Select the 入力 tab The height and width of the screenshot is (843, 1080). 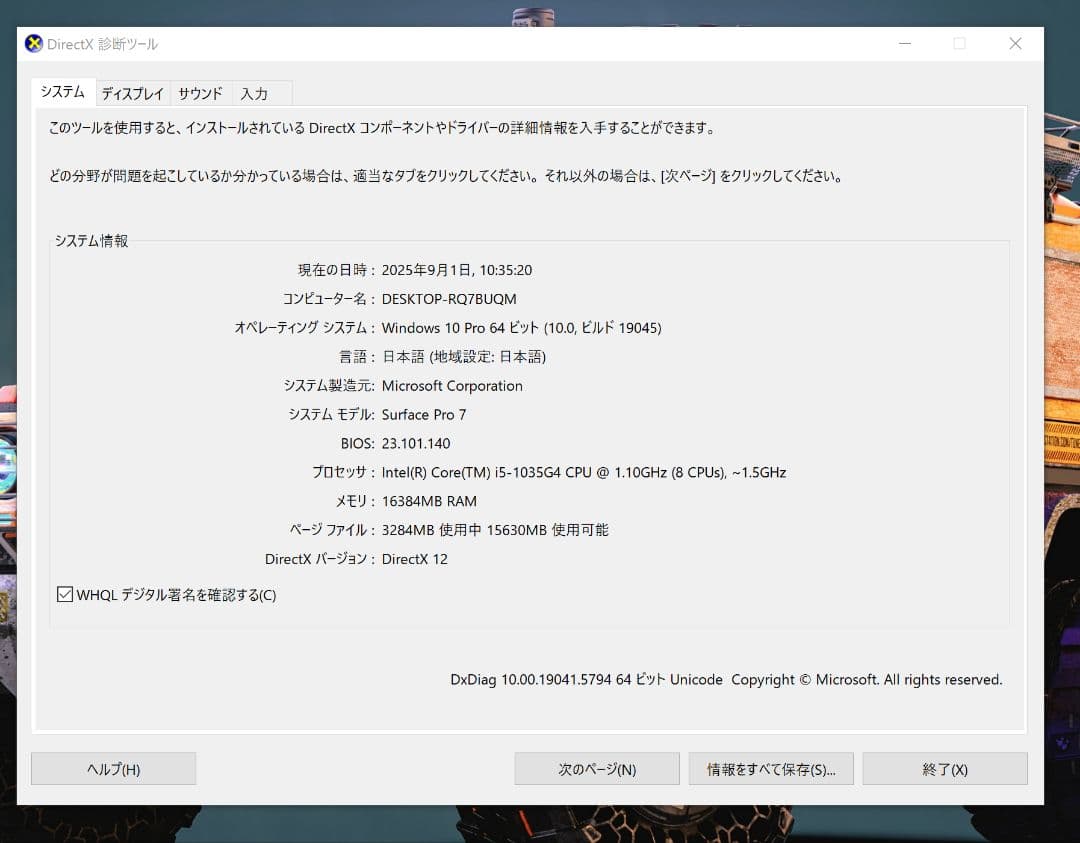click(253, 93)
